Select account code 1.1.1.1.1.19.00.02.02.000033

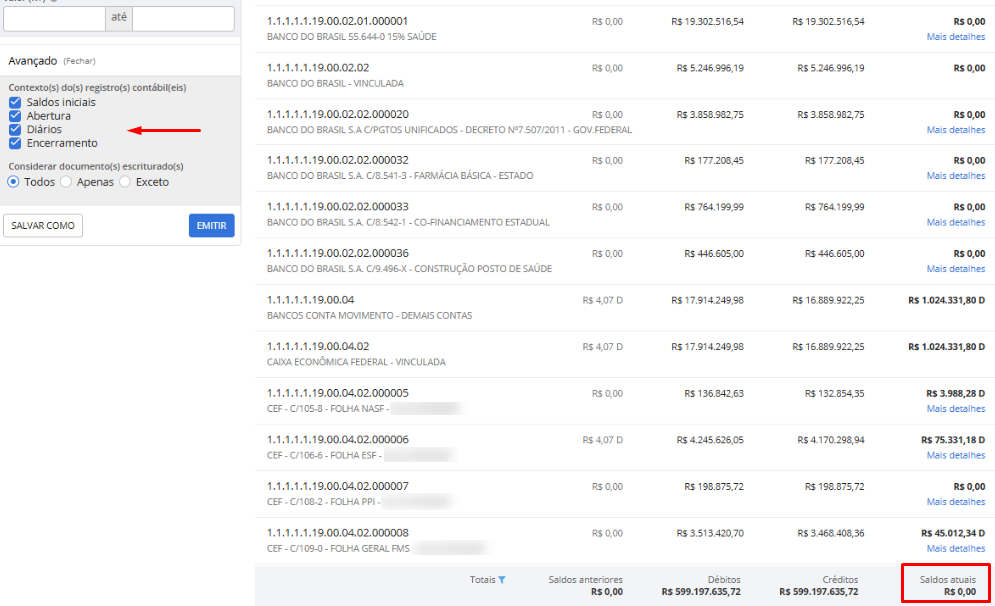pos(338,207)
